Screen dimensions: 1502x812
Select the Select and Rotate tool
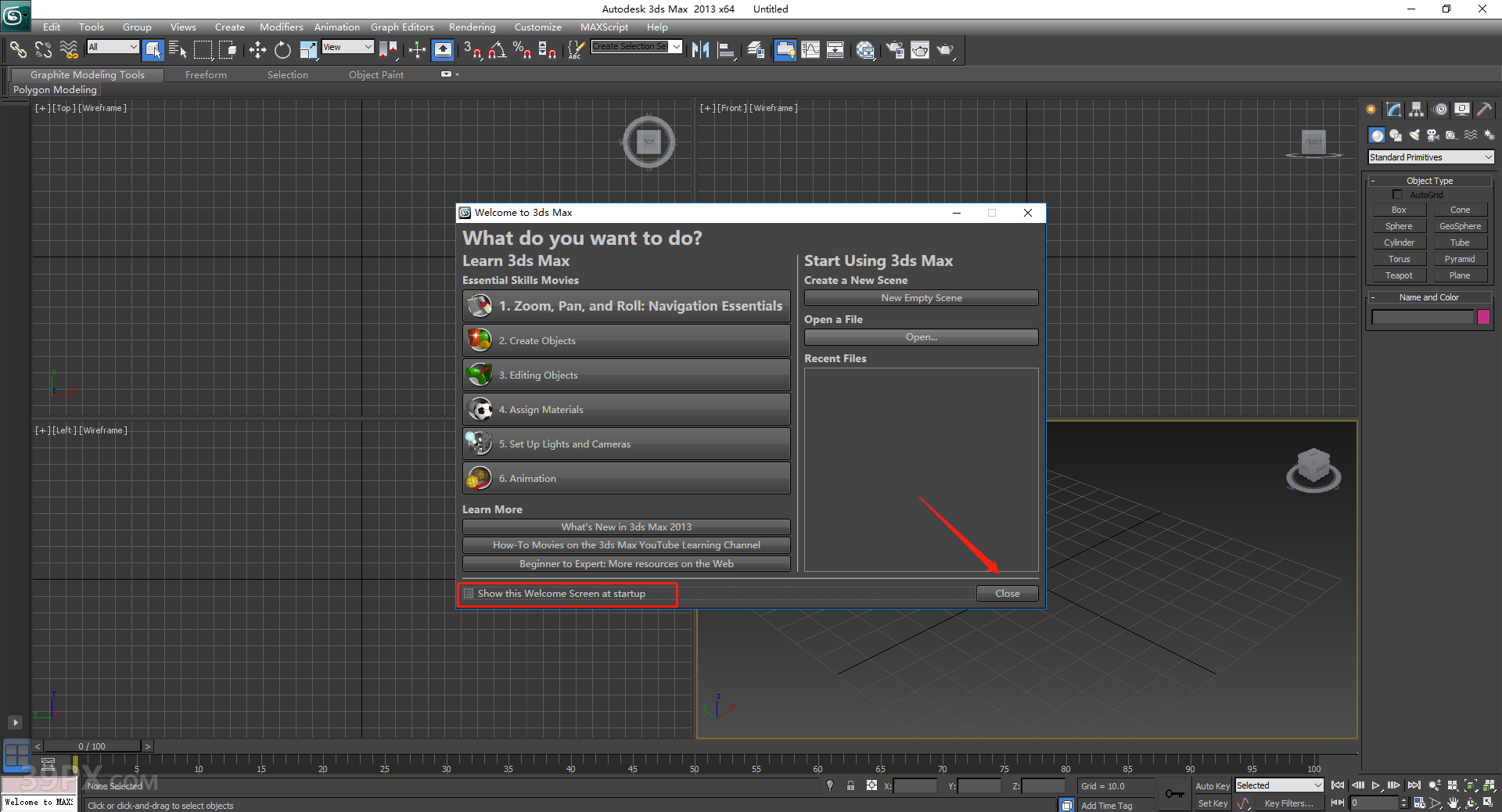point(282,50)
